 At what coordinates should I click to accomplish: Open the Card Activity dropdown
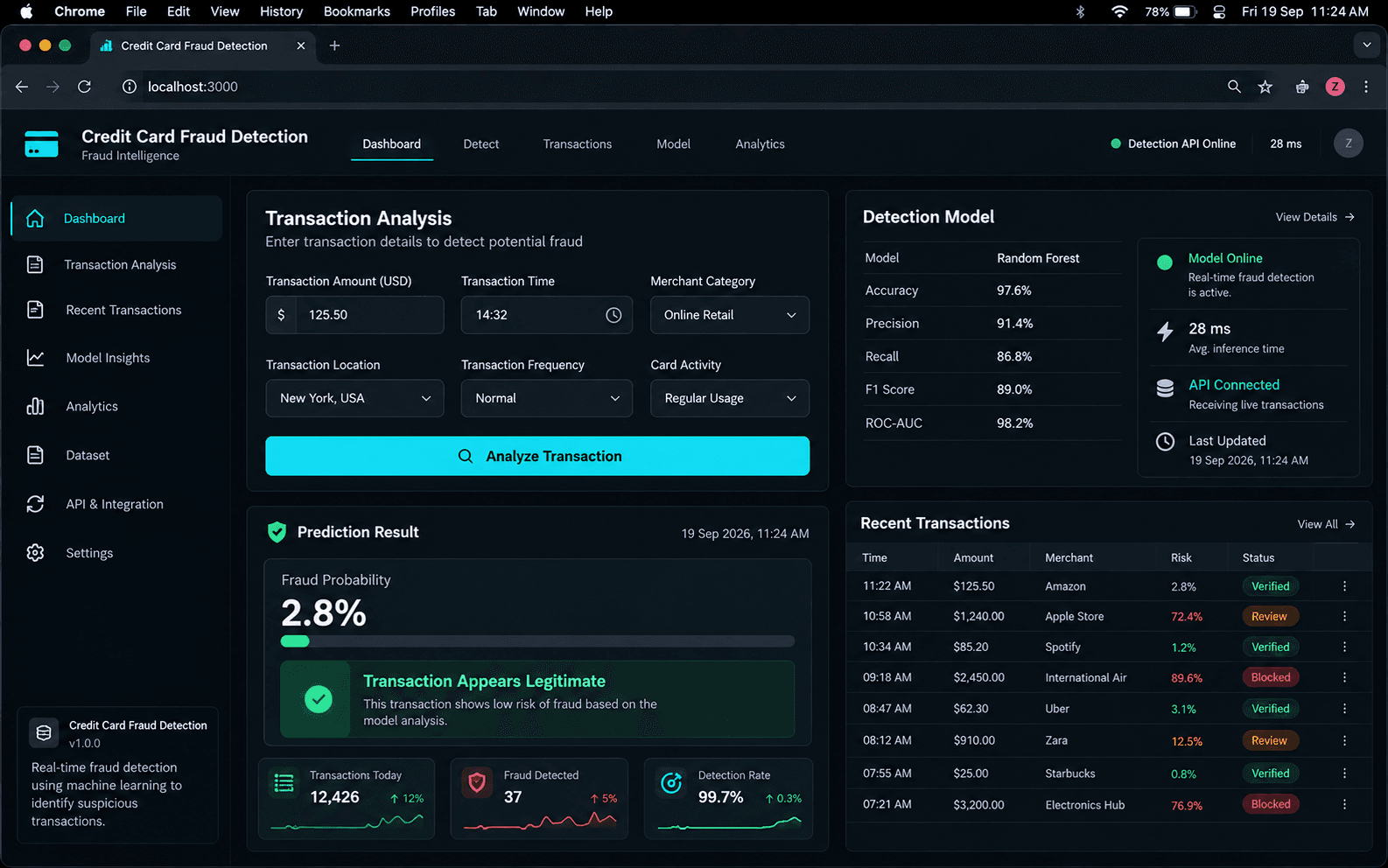[730, 398]
